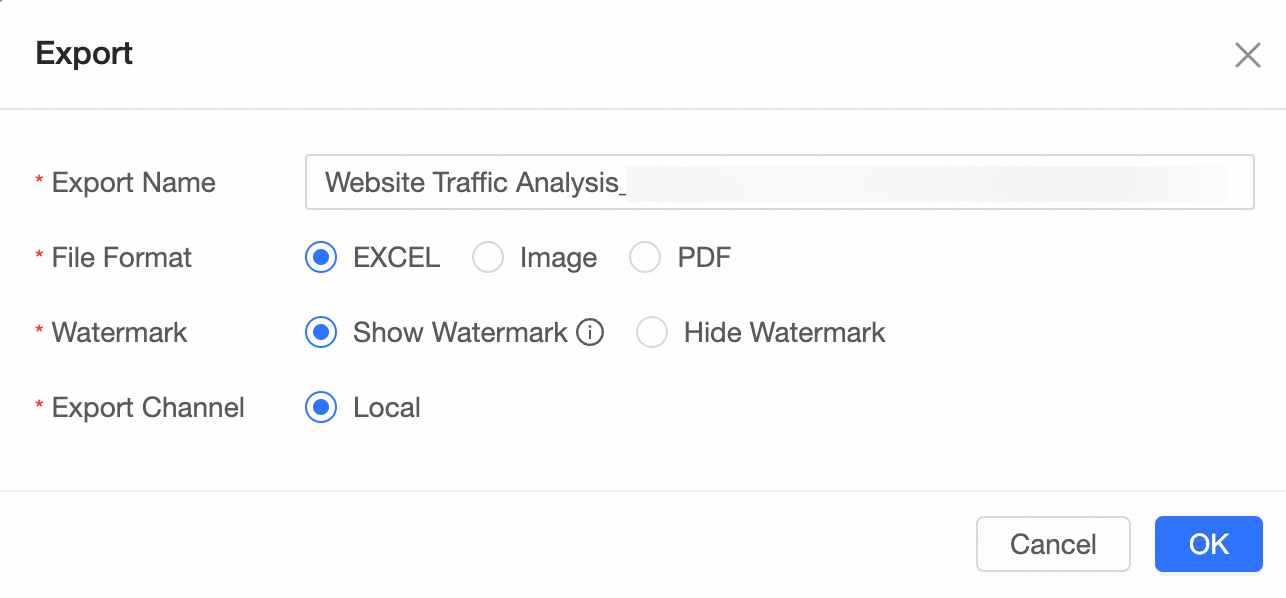Select the EXCEL file format radio button

point(321,258)
